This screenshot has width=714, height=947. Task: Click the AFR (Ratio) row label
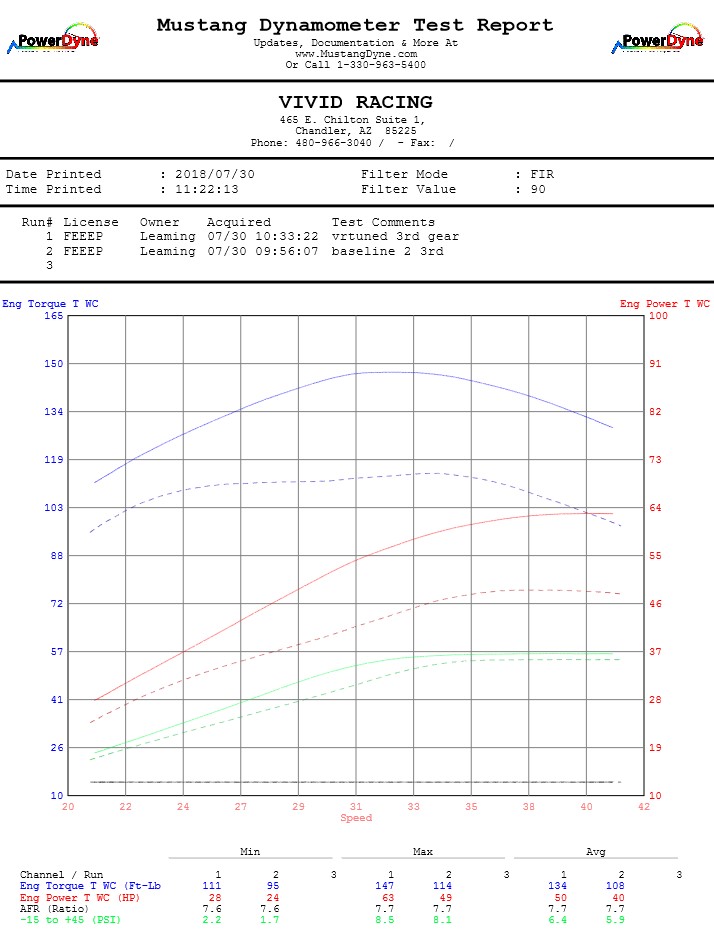pos(54,908)
